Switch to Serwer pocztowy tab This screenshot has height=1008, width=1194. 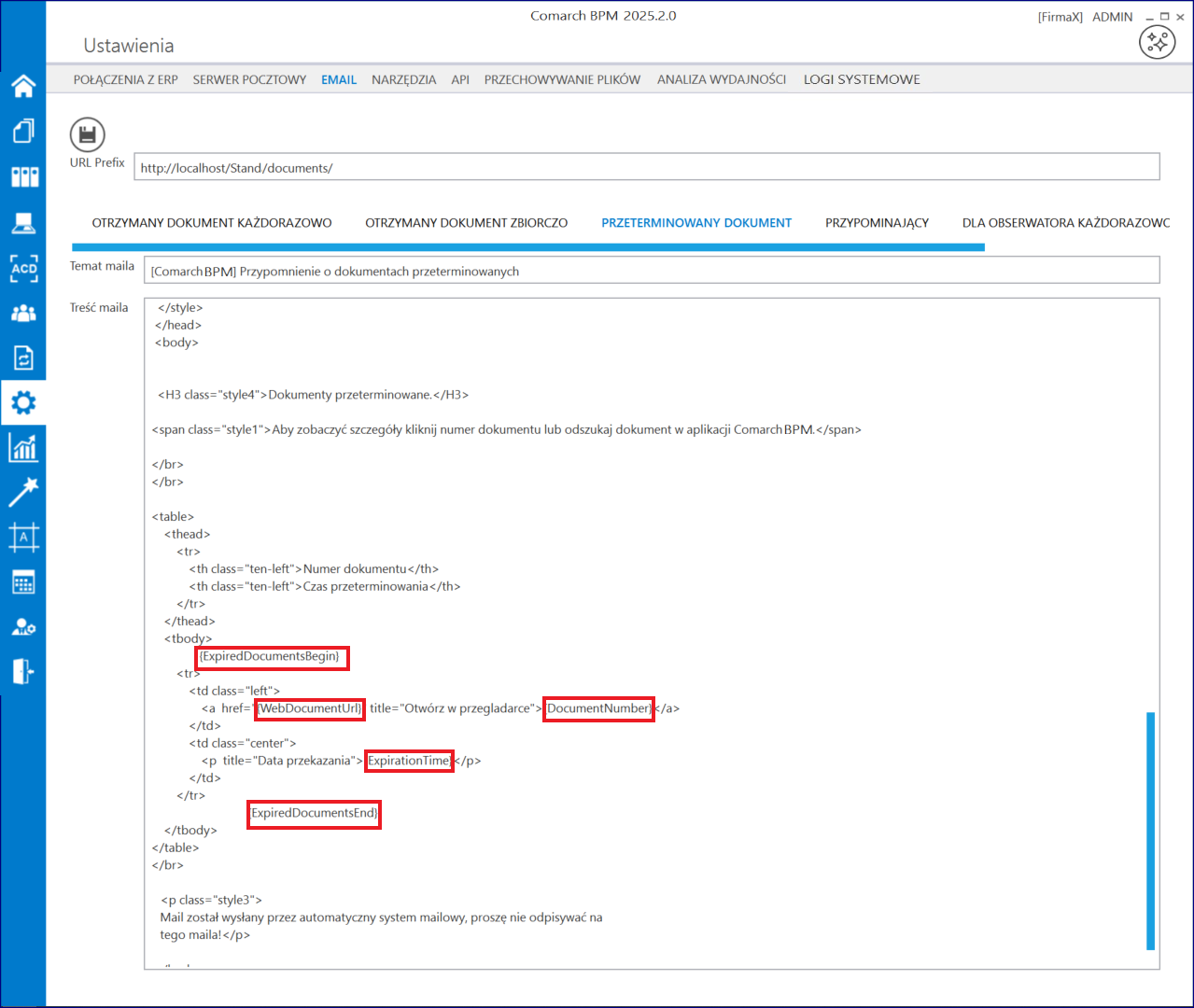click(x=249, y=79)
